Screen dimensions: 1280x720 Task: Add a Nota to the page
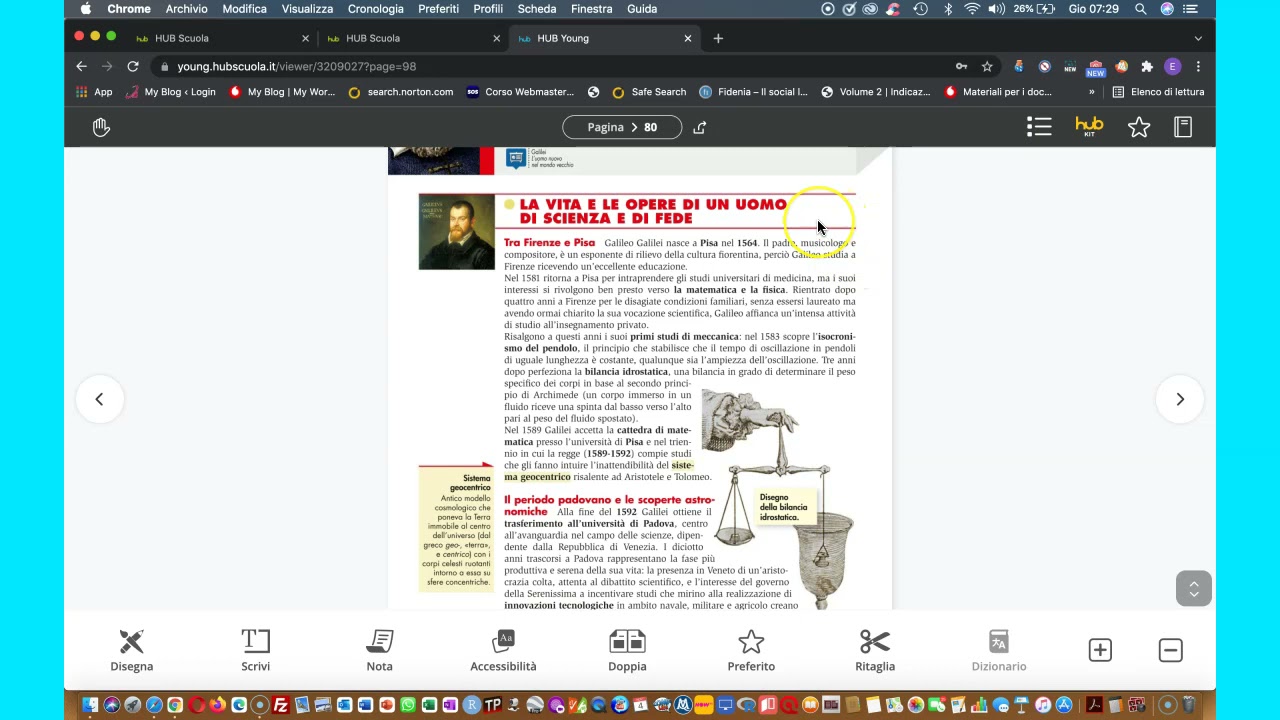click(x=379, y=651)
